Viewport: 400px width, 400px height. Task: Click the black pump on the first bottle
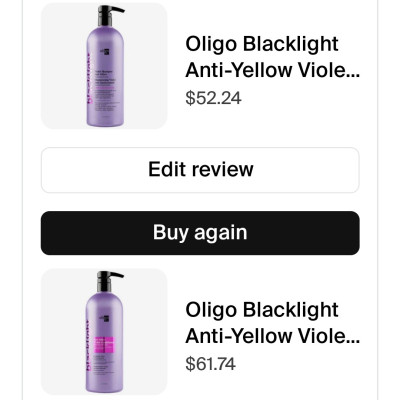(x=109, y=15)
